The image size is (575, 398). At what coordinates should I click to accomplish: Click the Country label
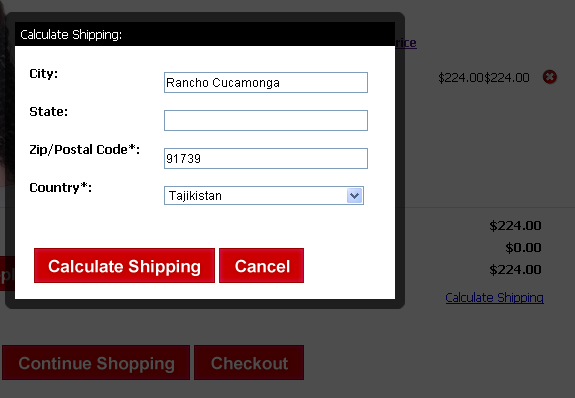[61, 188]
